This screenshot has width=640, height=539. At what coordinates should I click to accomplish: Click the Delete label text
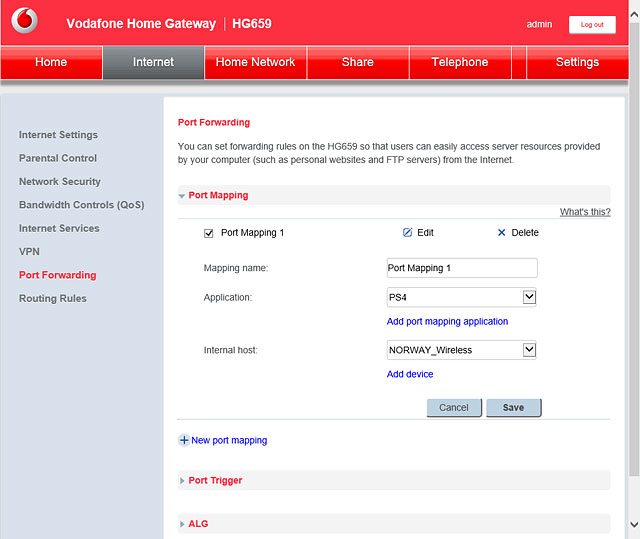point(525,233)
